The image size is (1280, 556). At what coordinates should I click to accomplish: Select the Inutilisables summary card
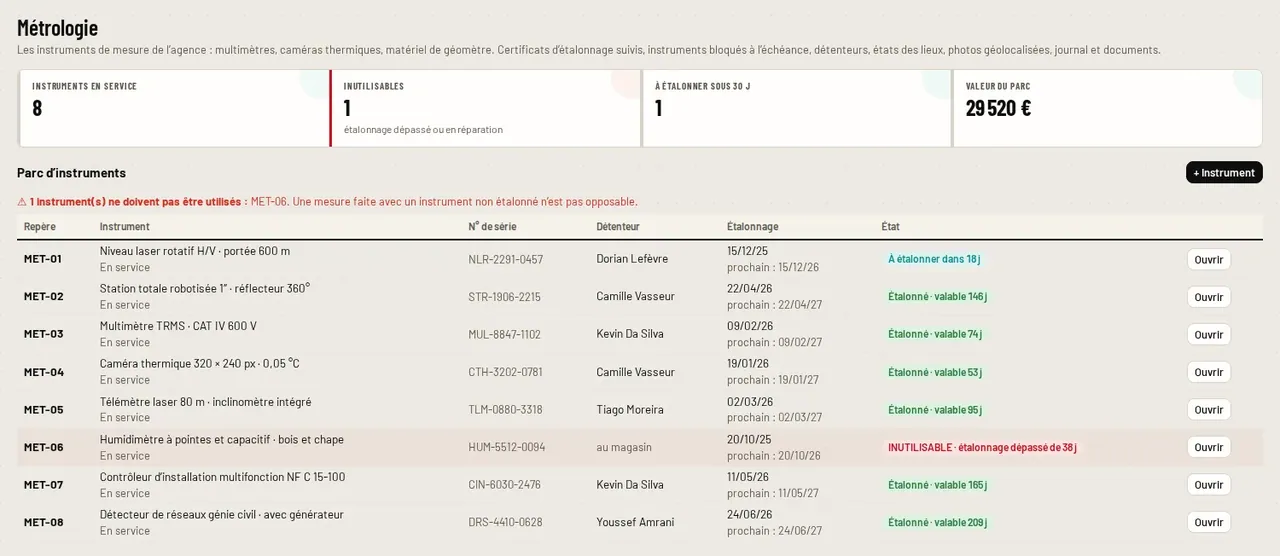click(x=485, y=108)
